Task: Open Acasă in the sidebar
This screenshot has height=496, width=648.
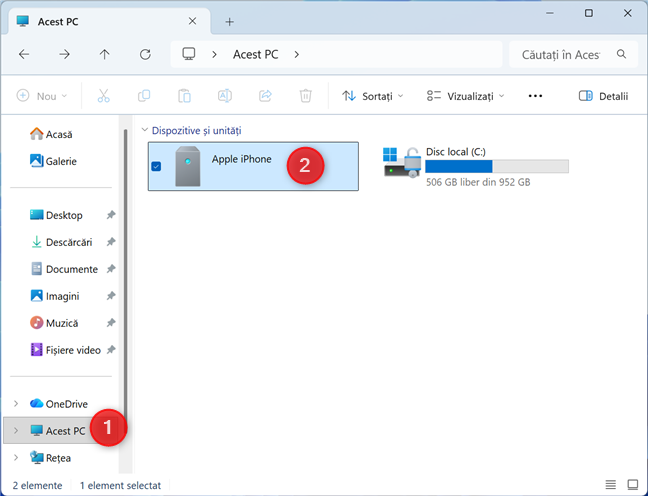Action: pyautogui.click(x=51, y=134)
